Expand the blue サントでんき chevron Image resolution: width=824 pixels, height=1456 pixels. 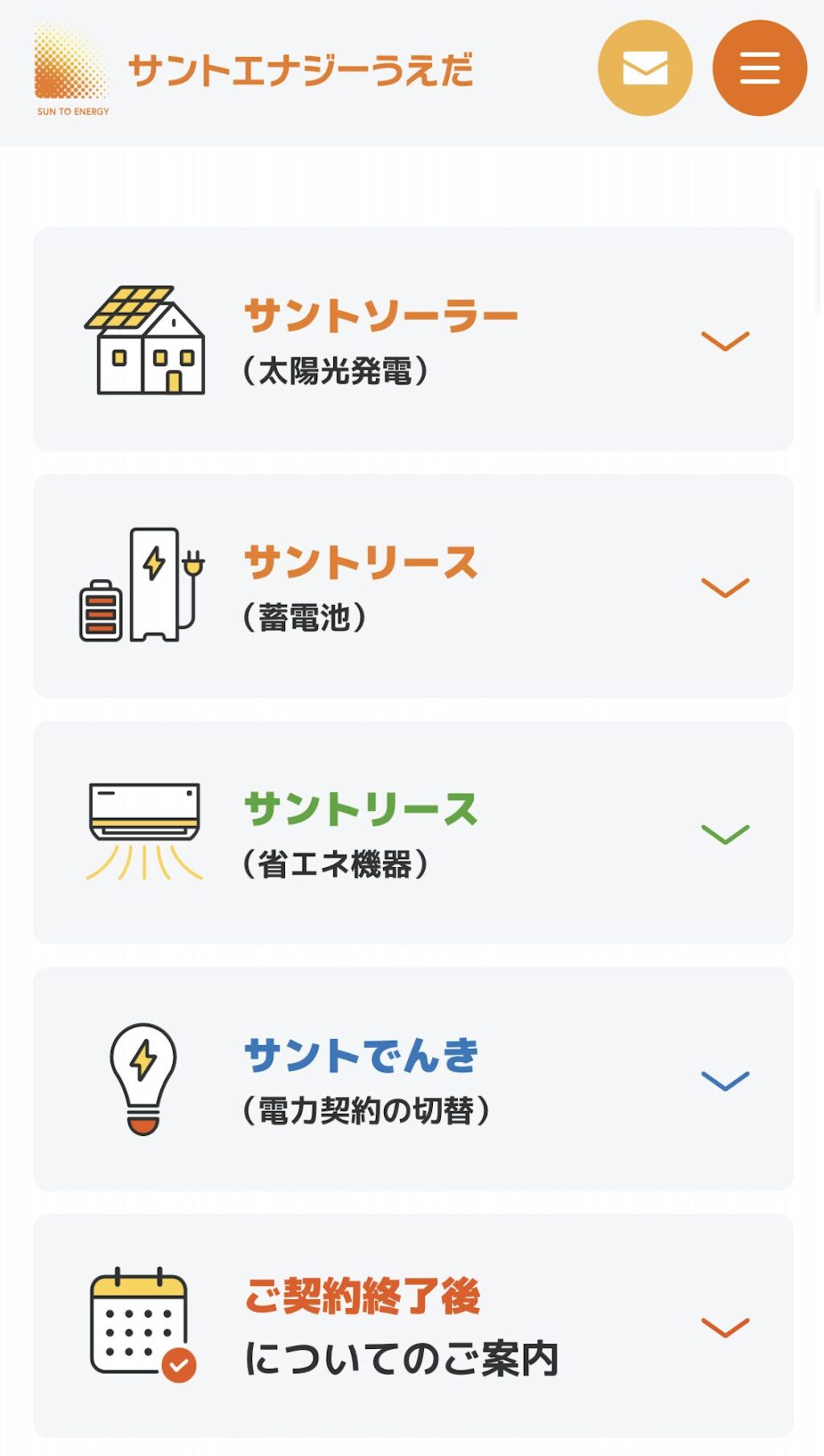(725, 1080)
